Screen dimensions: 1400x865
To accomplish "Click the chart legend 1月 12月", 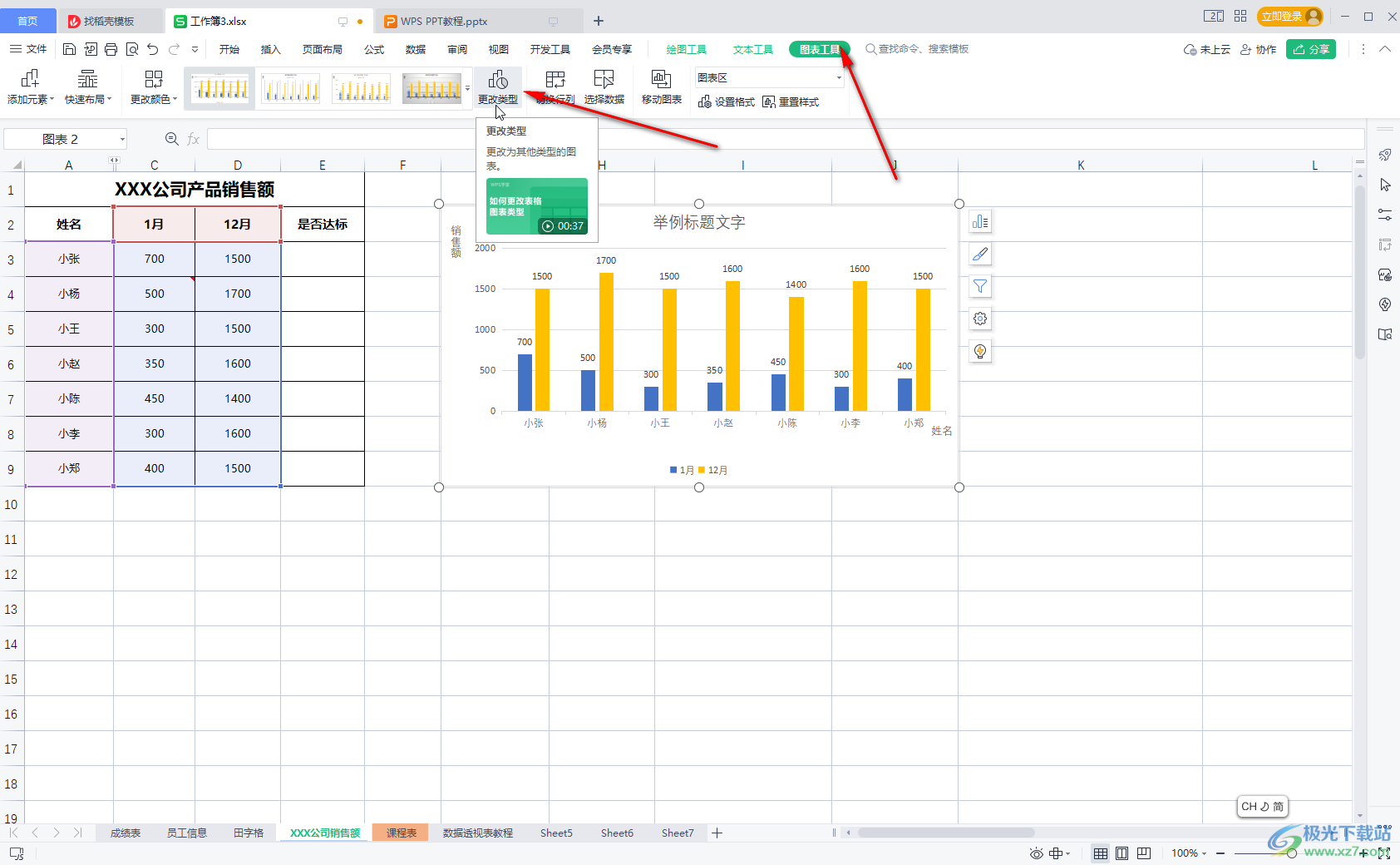I will [x=698, y=470].
